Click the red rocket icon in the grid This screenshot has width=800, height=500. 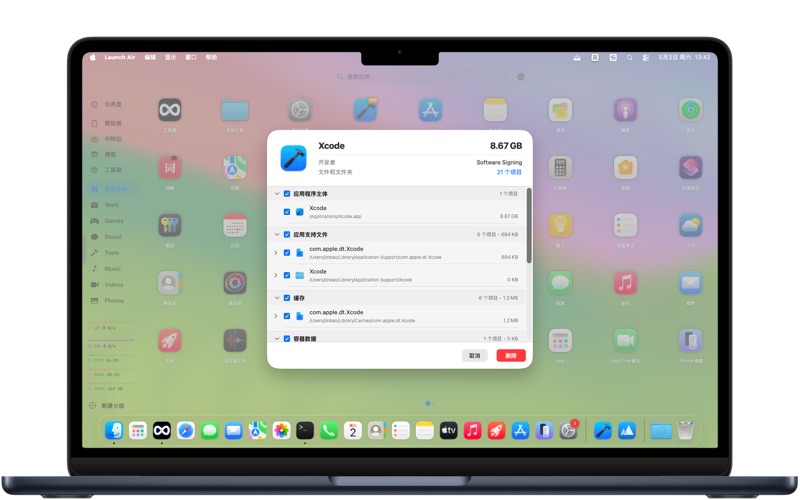coord(170,340)
